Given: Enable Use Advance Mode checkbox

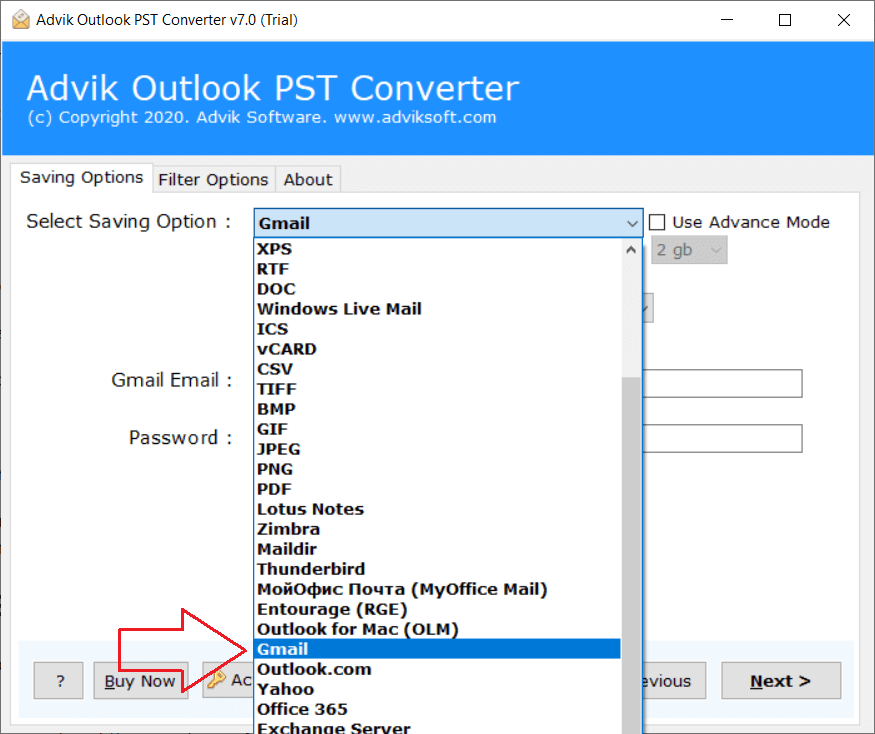Looking at the screenshot, I should [657, 222].
